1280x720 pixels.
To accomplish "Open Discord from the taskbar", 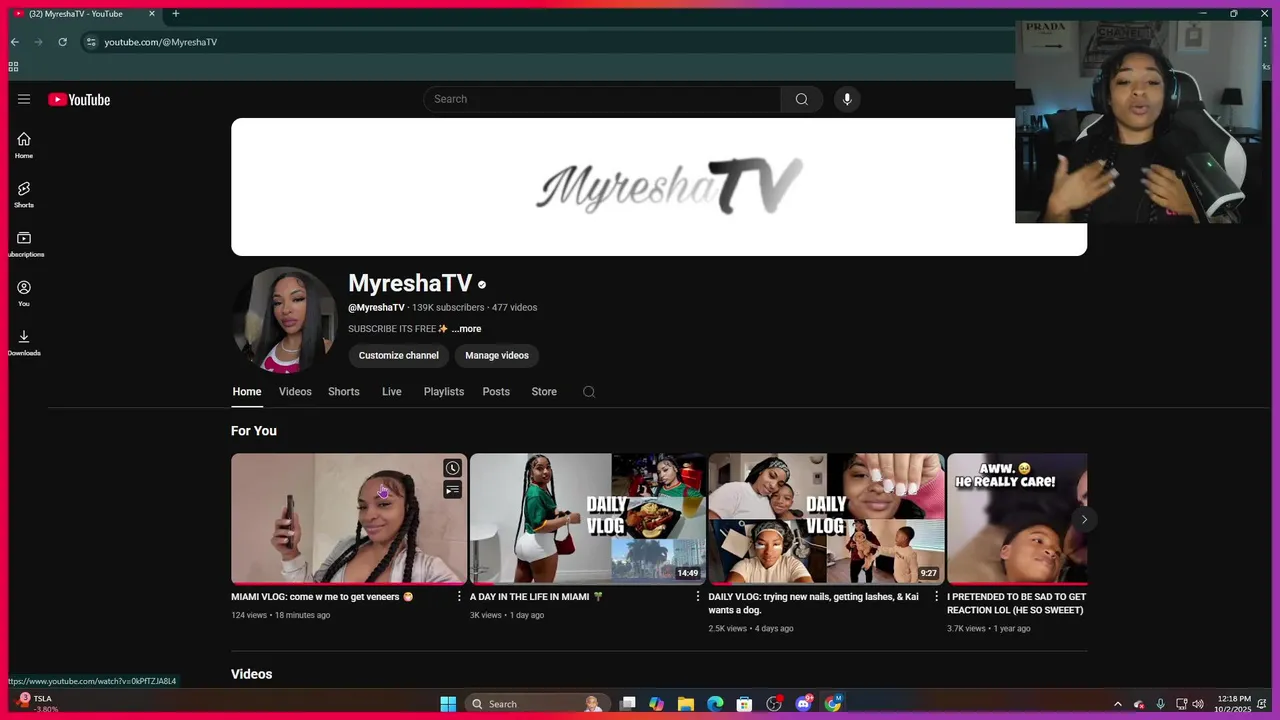I will pyautogui.click(x=804, y=704).
